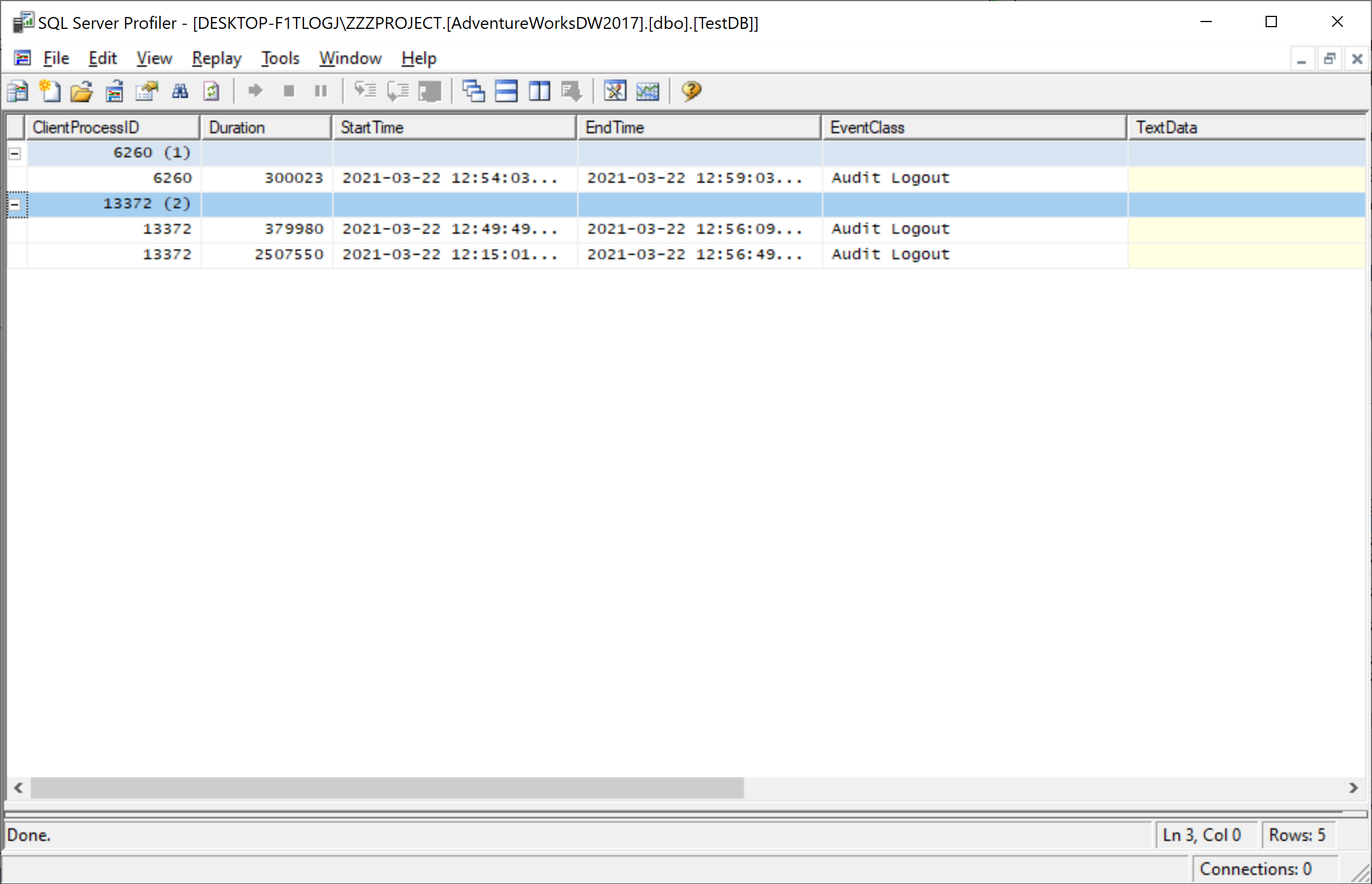Click the Tile Horizontally toolbar icon

coord(507,91)
